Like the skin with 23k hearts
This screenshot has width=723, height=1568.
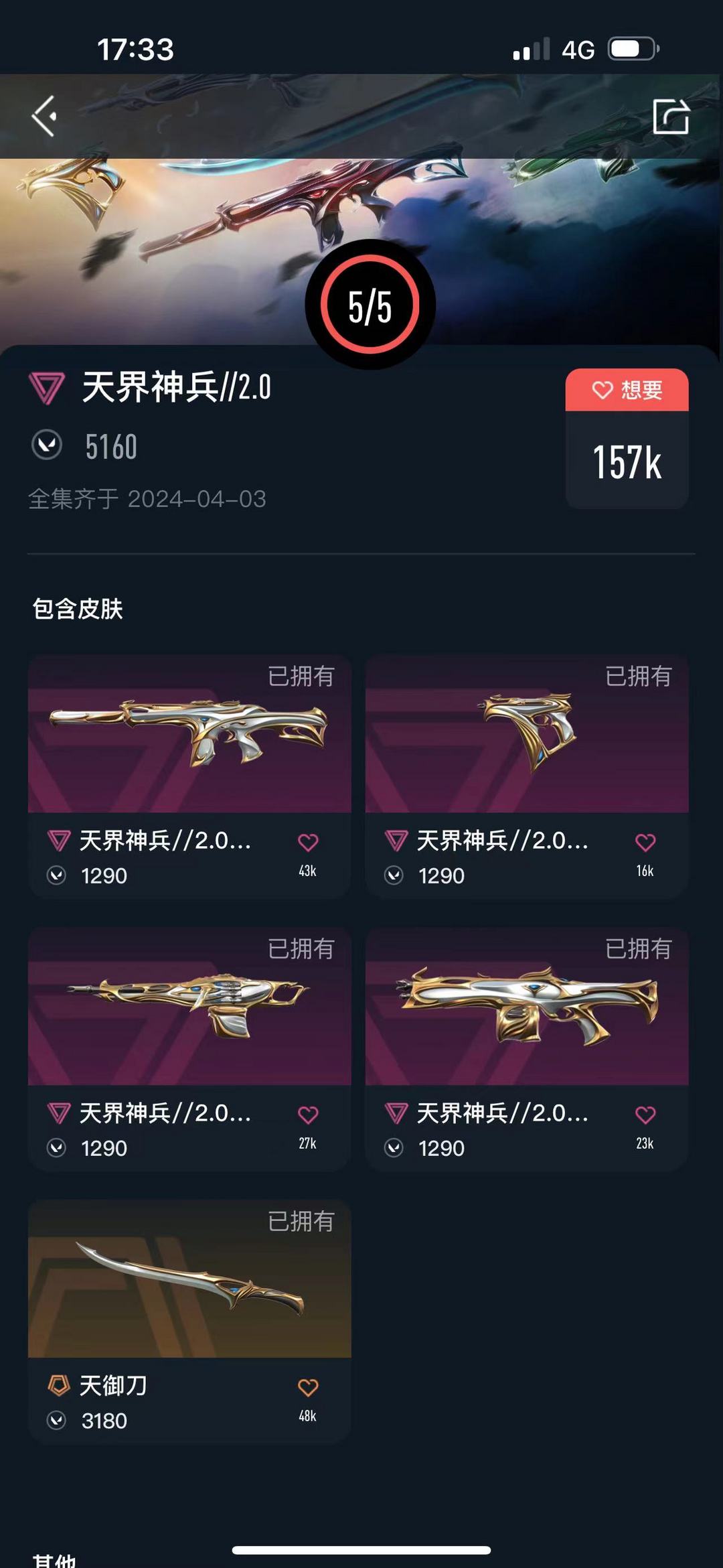coord(645,1115)
